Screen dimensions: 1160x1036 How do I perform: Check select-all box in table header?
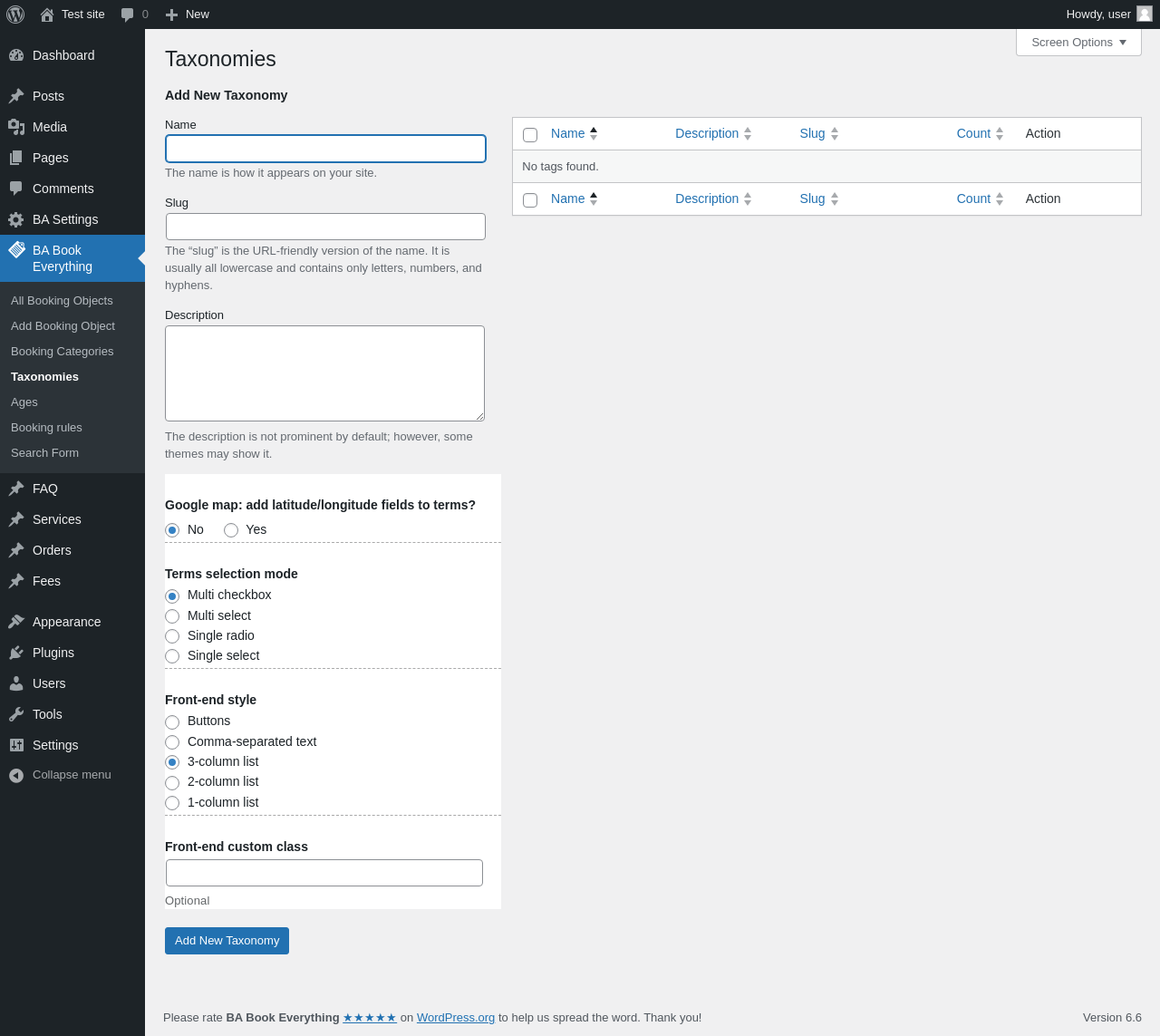pyautogui.click(x=530, y=135)
